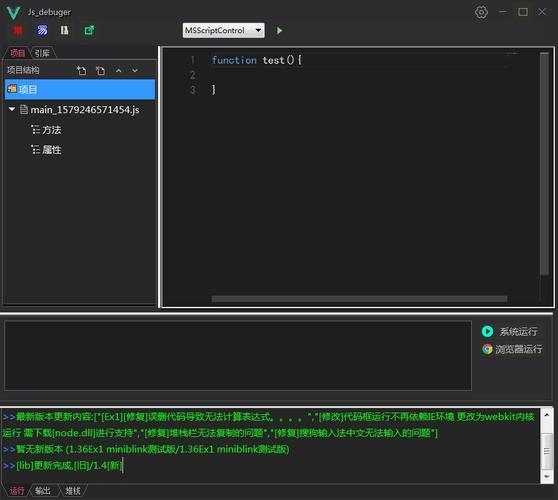The width and height of the screenshot is (558, 500).
Task: Click the white format toolbar icon
Action: 64,30
